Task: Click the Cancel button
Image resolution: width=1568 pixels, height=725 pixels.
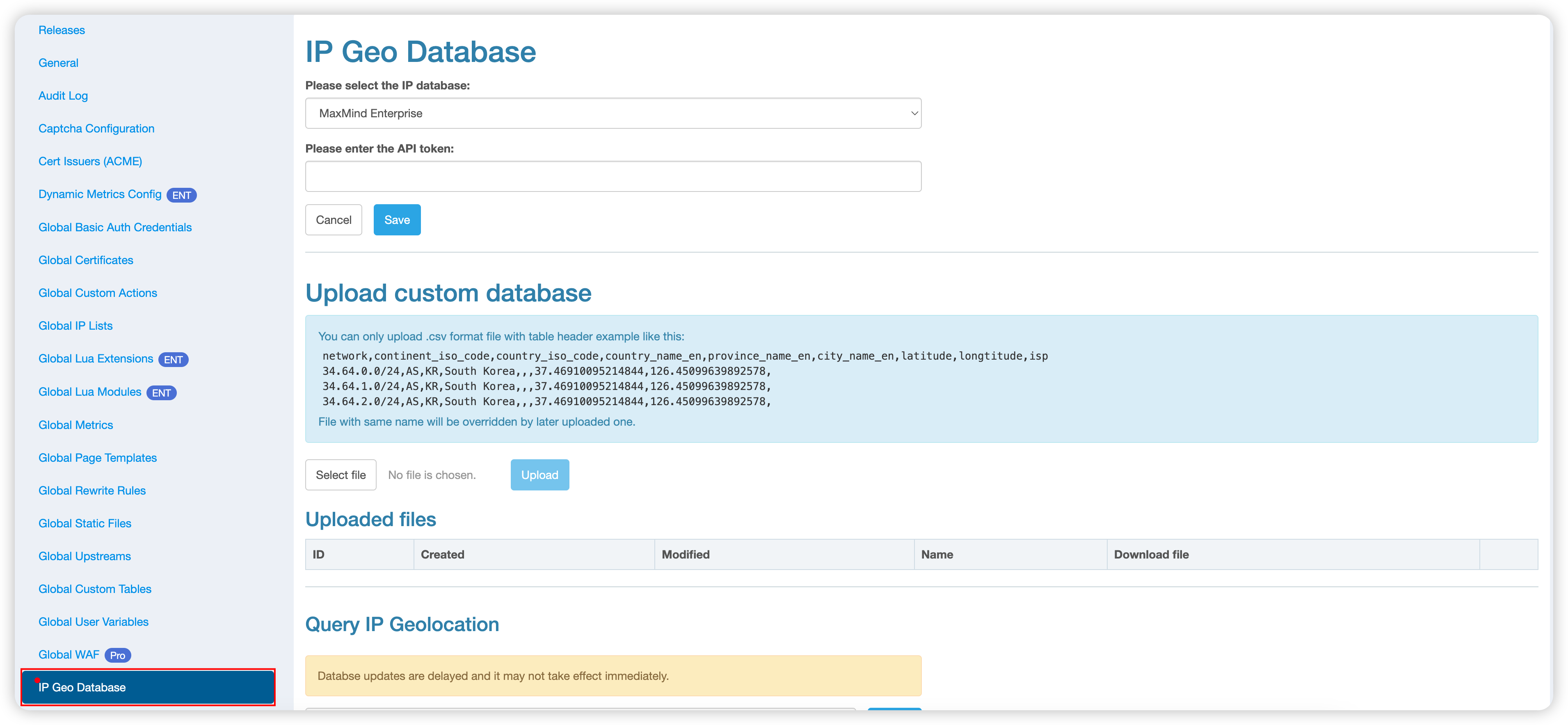Action: [x=334, y=219]
